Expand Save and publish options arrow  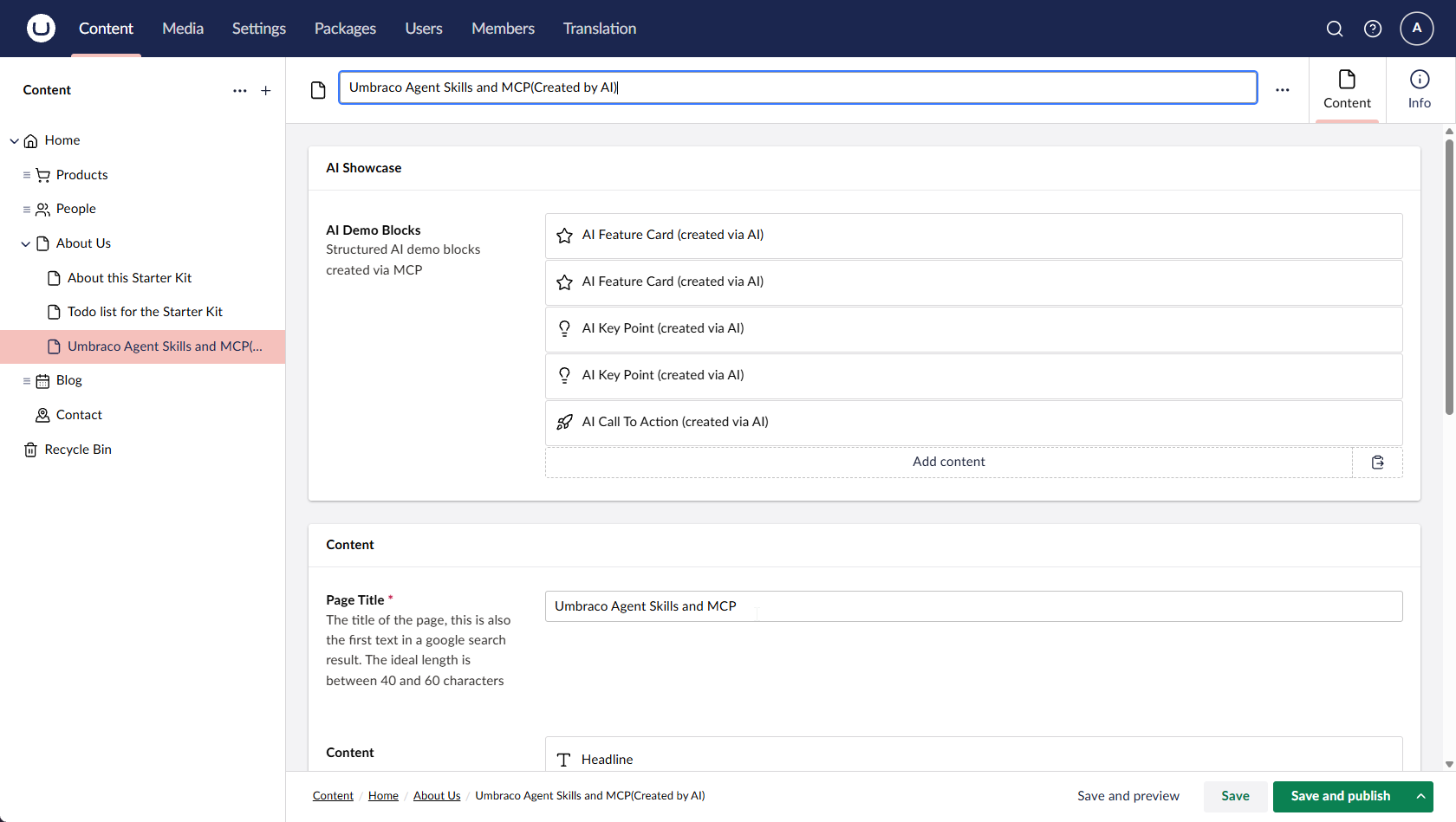click(x=1420, y=796)
